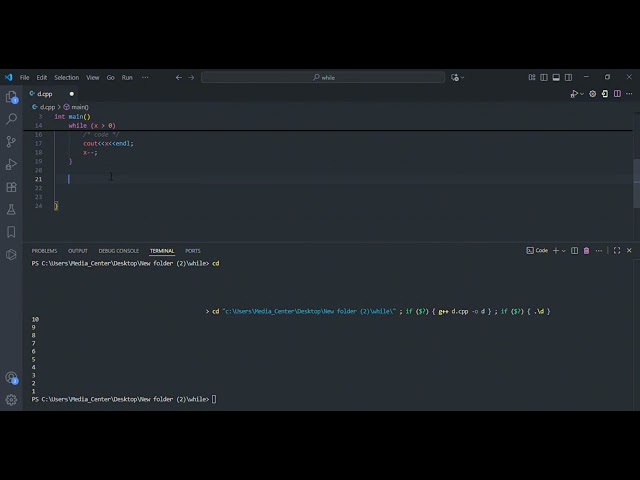Open the Run menu

[x=127, y=77]
